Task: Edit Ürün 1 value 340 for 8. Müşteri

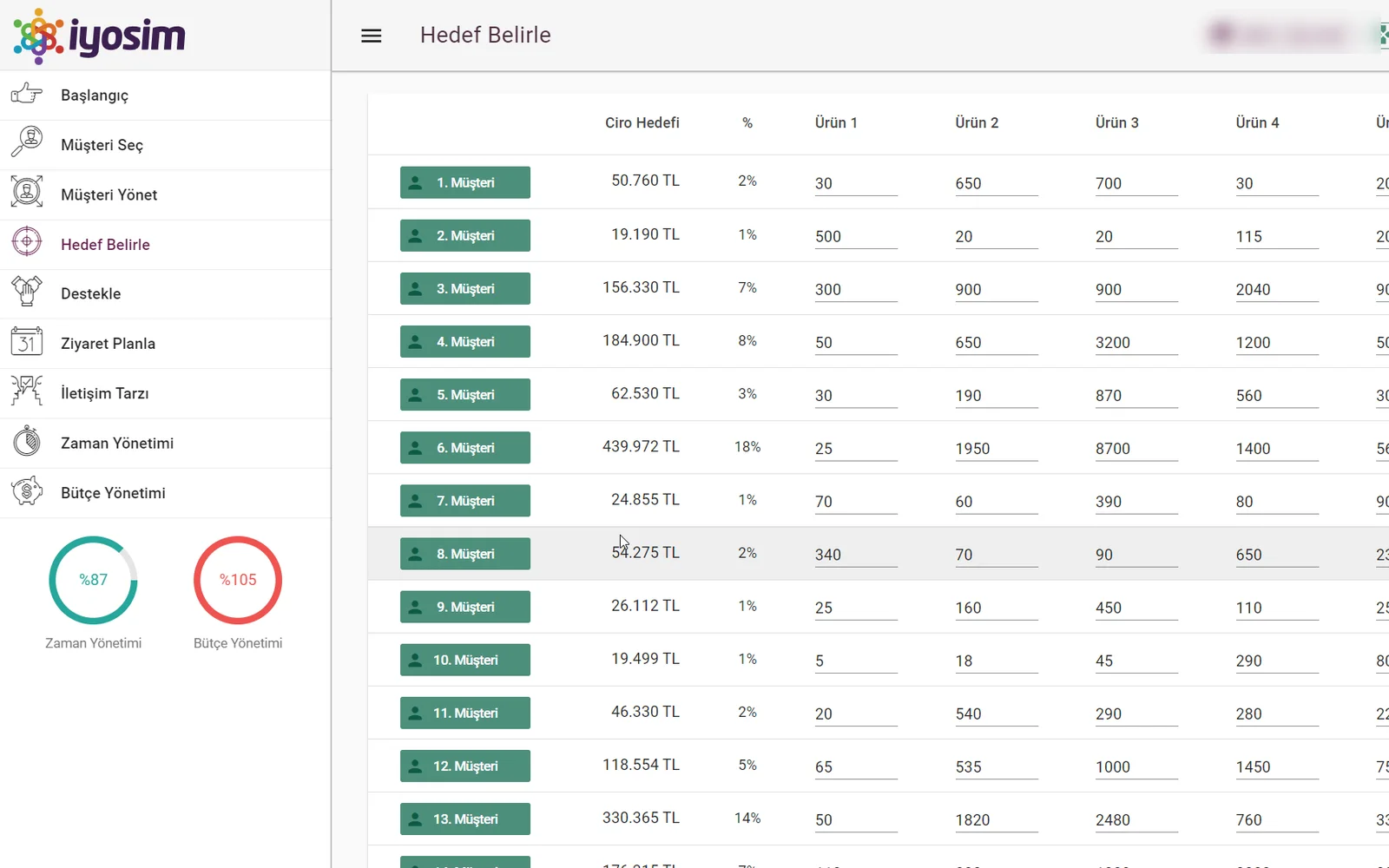Action: click(x=856, y=555)
